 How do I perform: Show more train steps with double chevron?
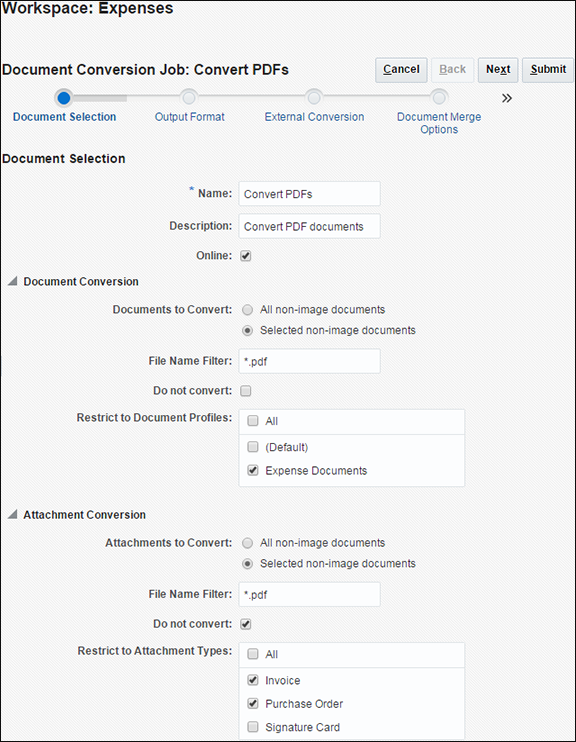(x=507, y=98)
